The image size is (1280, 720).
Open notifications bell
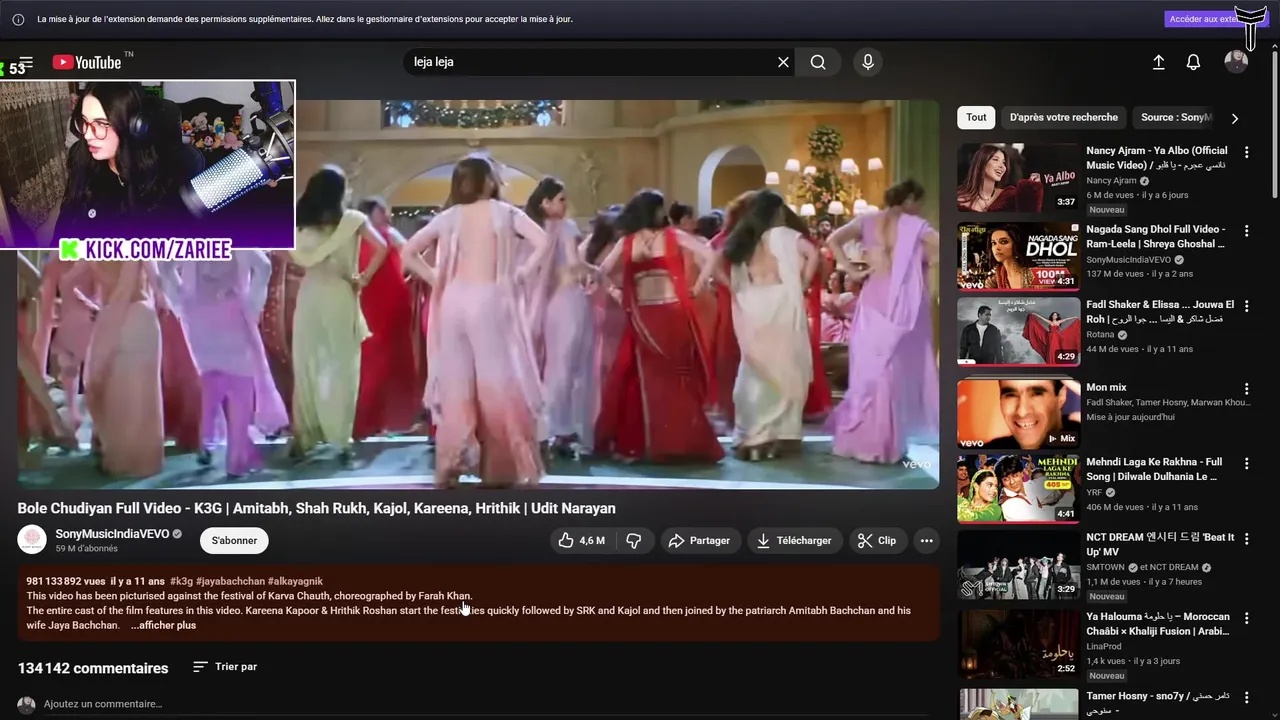tap(1193, 62)
